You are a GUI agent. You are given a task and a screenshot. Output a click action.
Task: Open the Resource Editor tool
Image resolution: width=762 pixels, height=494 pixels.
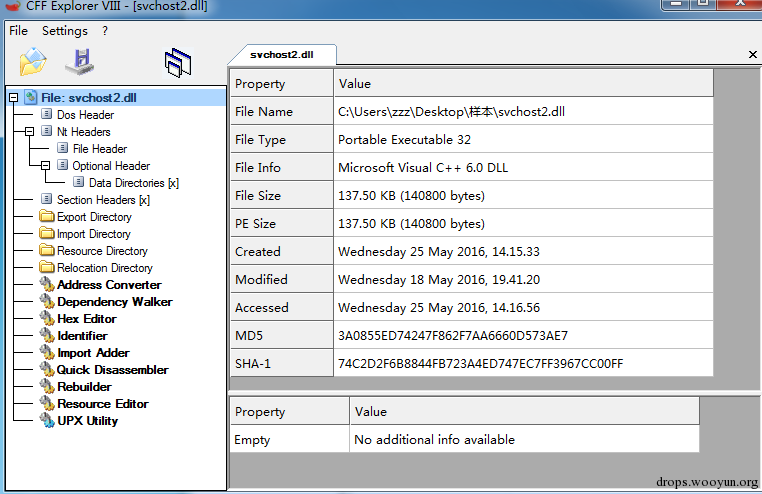point(103,404)
